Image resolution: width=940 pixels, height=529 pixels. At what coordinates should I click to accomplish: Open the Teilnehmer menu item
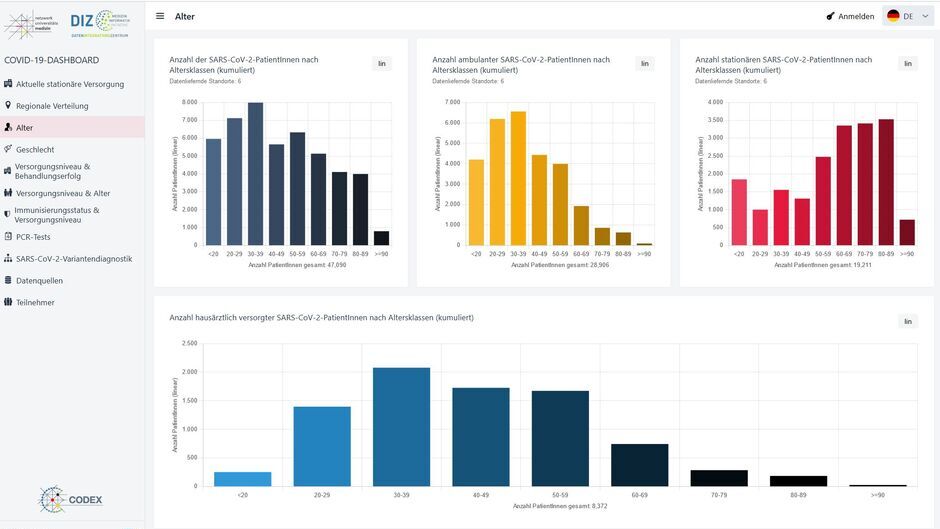click(72, 302)
